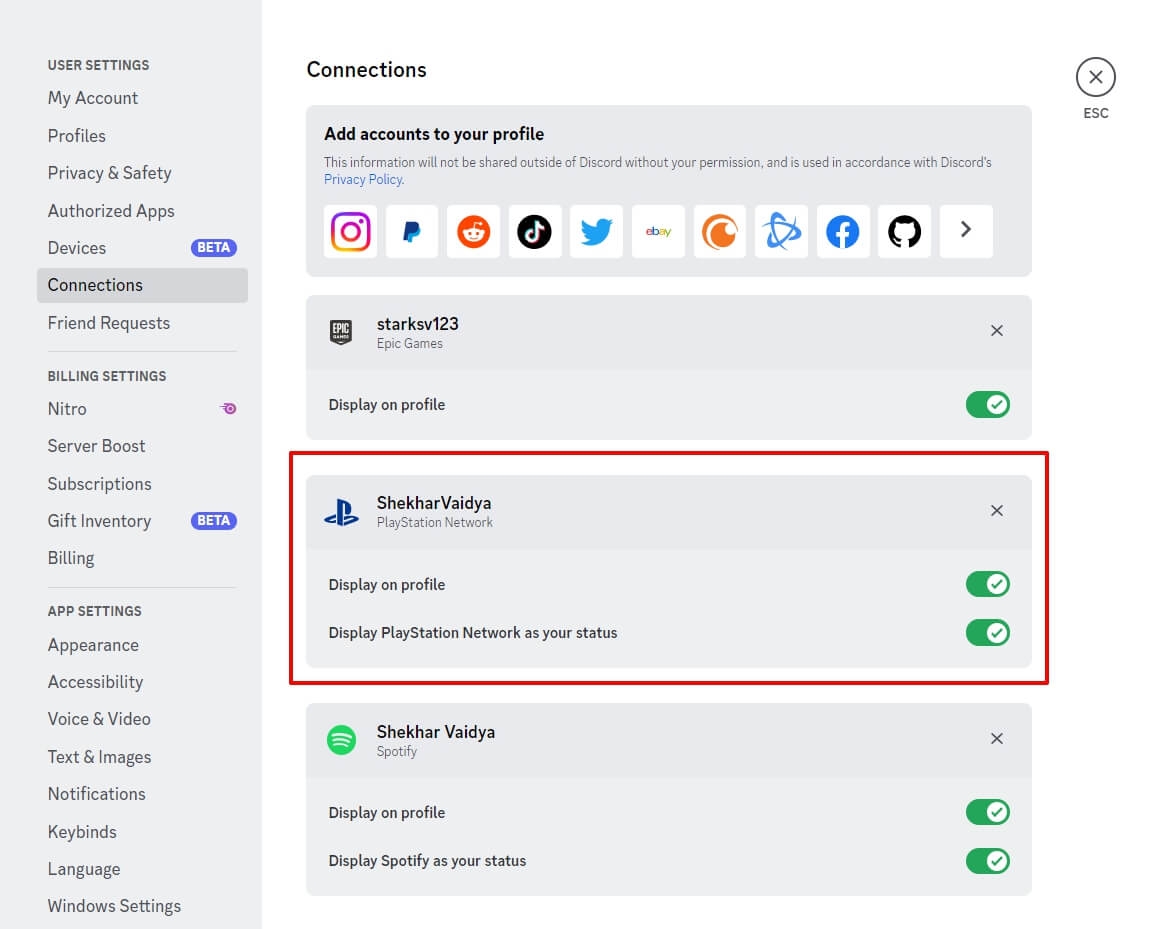Remove the ShekharVaidya PlayStation Network connection
The width and height of the screenshot is (1154, 929).
coord(997,510)
